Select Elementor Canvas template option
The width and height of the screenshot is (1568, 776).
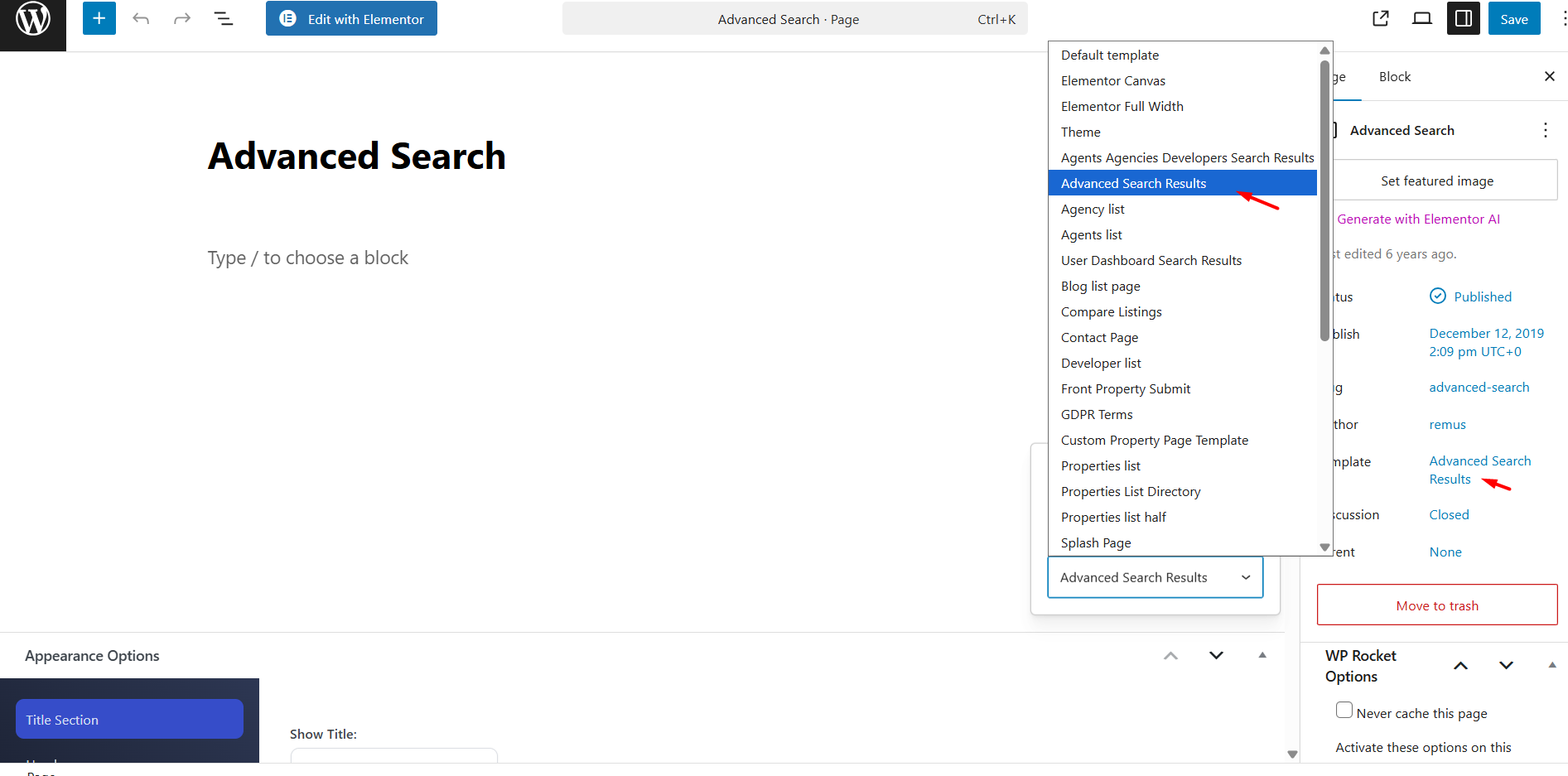(1112, 80)
